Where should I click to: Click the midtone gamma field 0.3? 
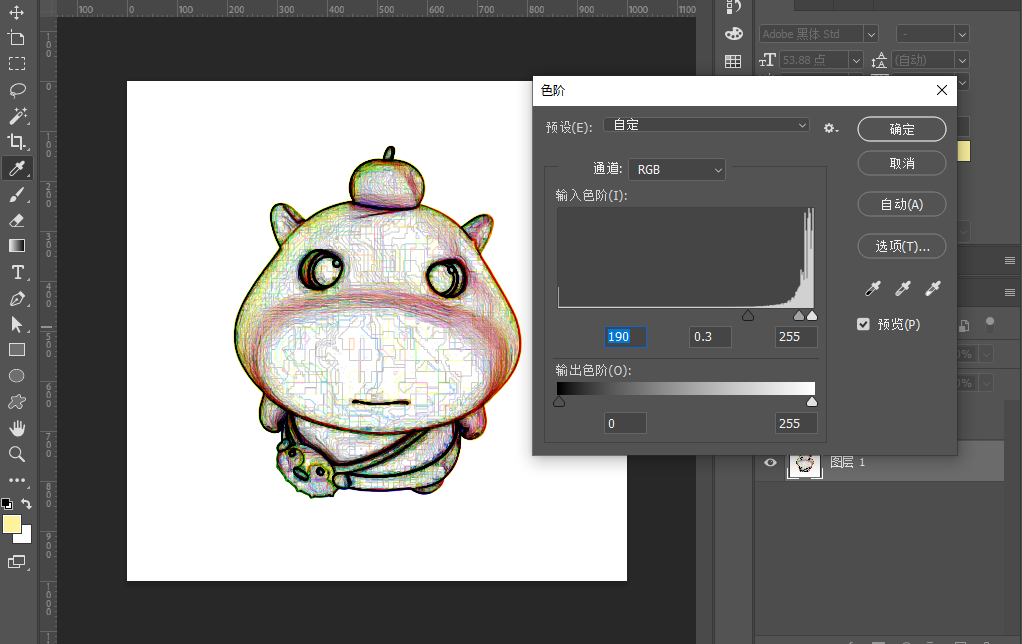tap(710, 337)
